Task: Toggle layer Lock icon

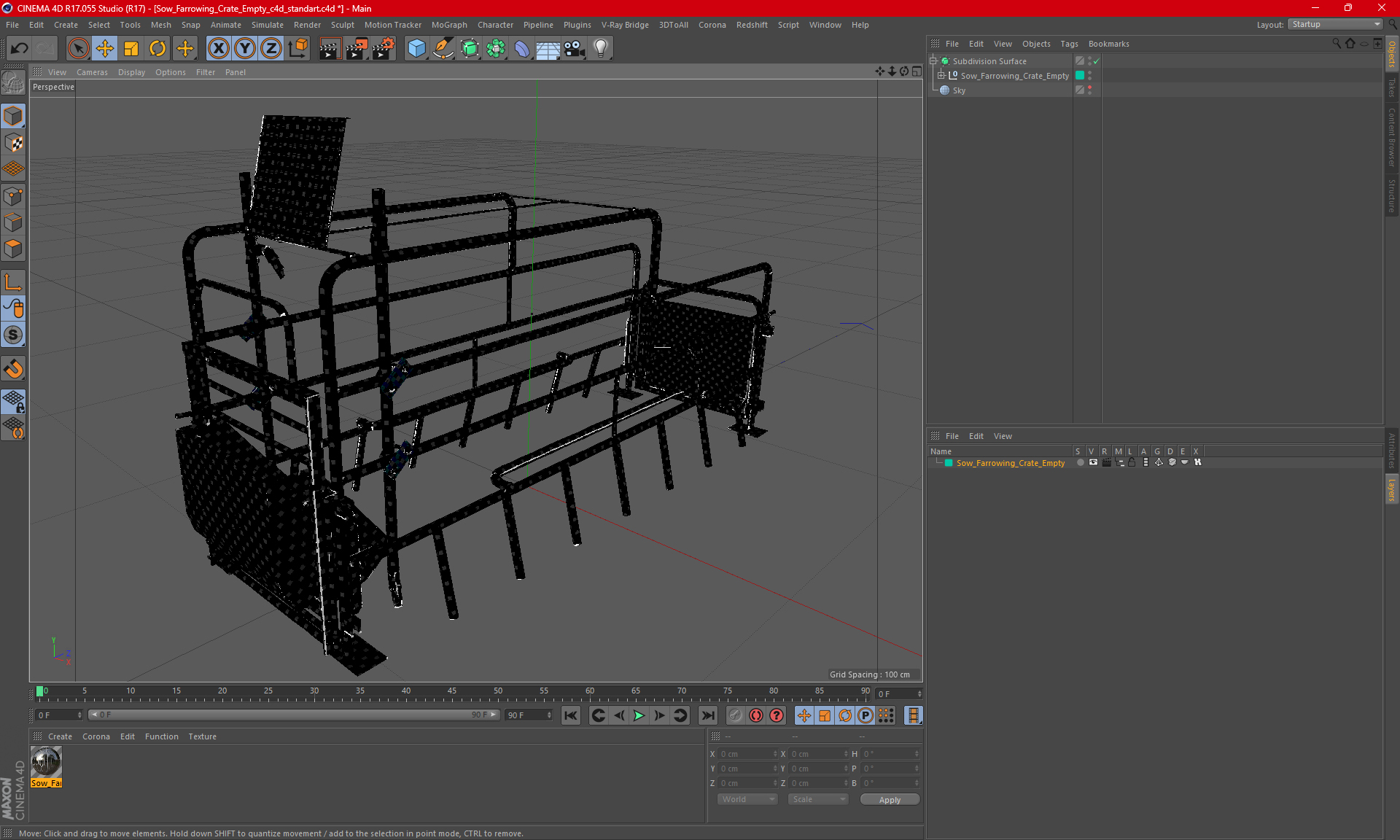Action: tap(1132, 462)
